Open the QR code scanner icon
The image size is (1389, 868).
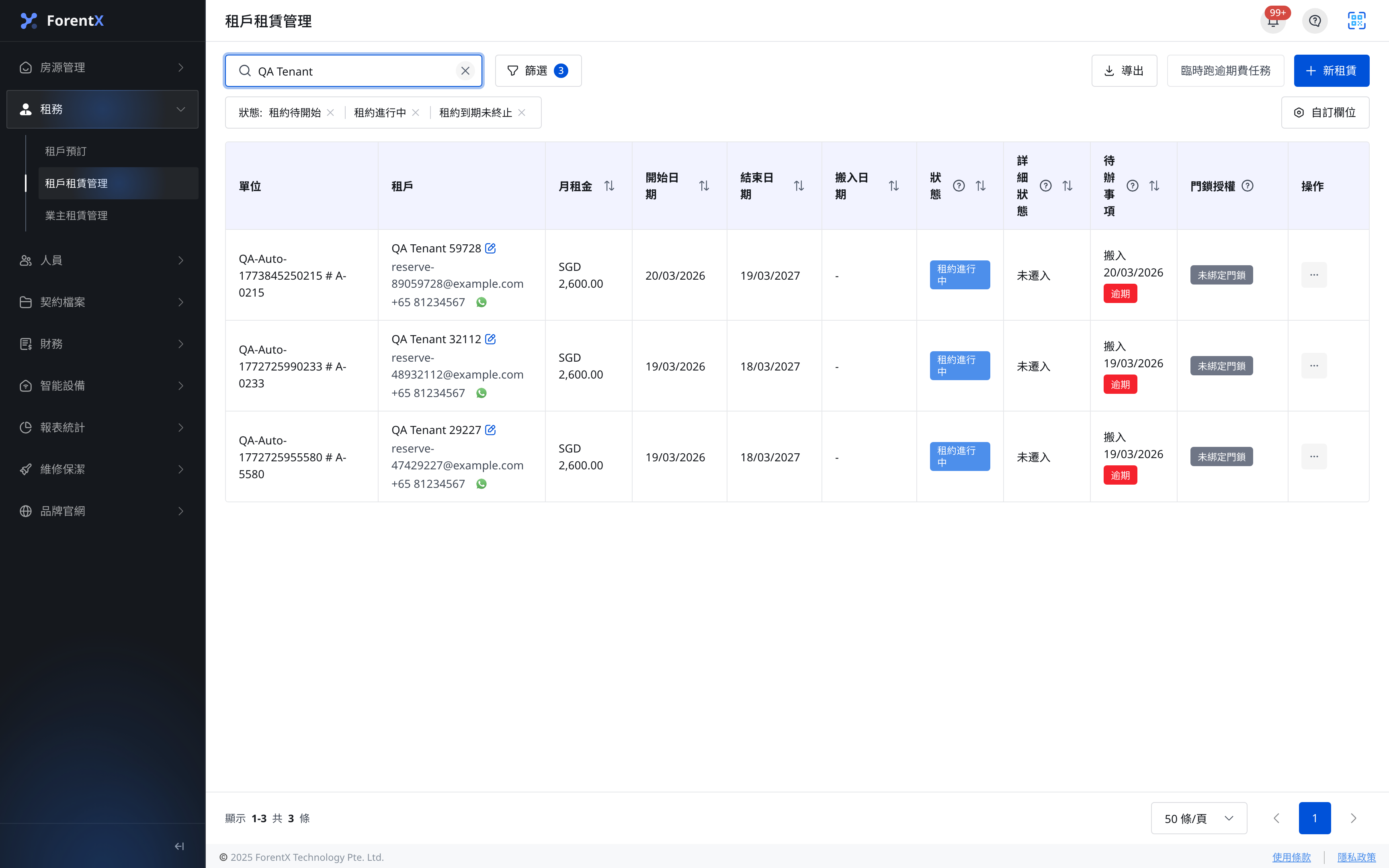tap(1357, 20)
